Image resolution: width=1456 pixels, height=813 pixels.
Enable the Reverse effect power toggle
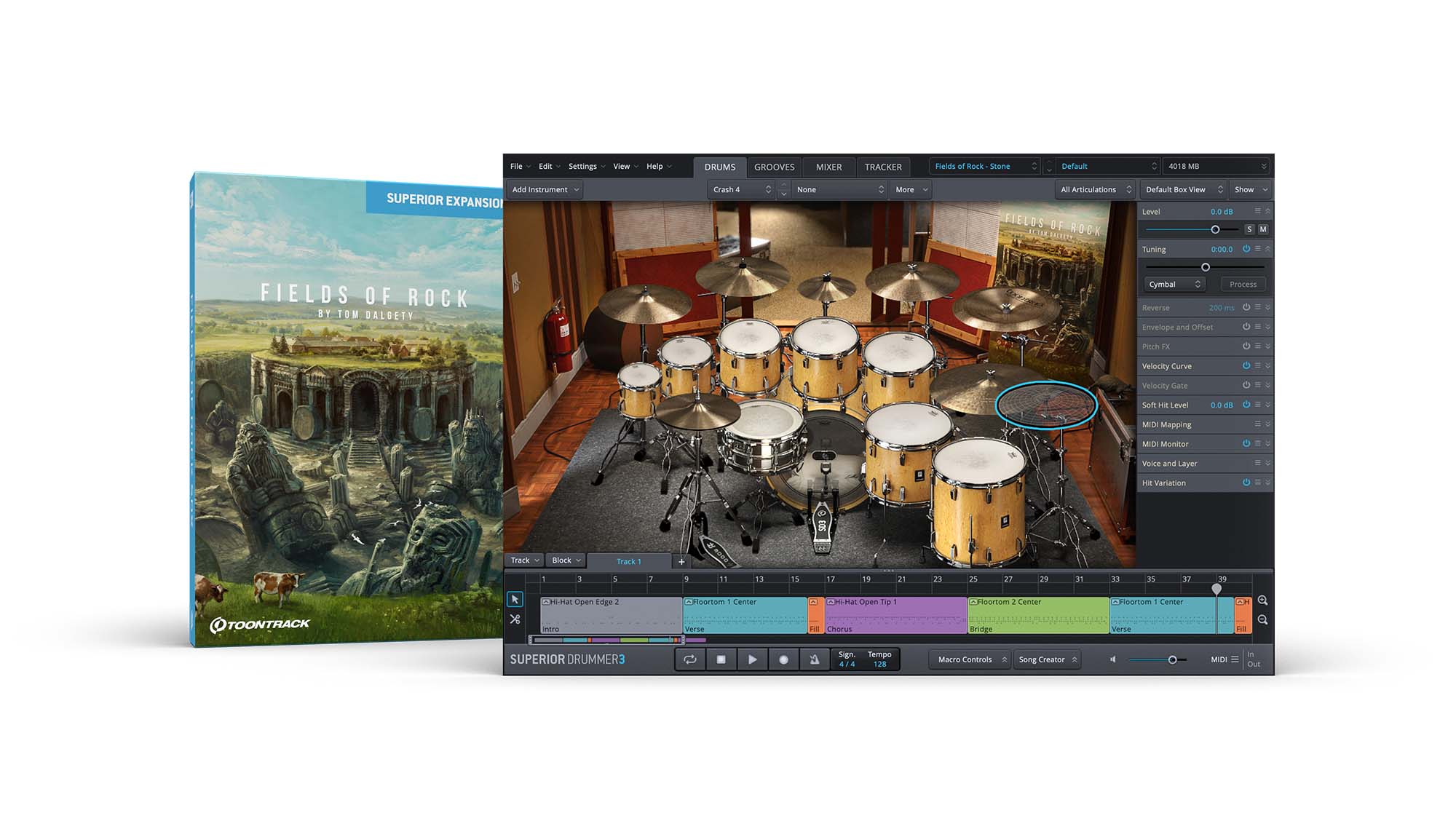tap(1246, 307)
